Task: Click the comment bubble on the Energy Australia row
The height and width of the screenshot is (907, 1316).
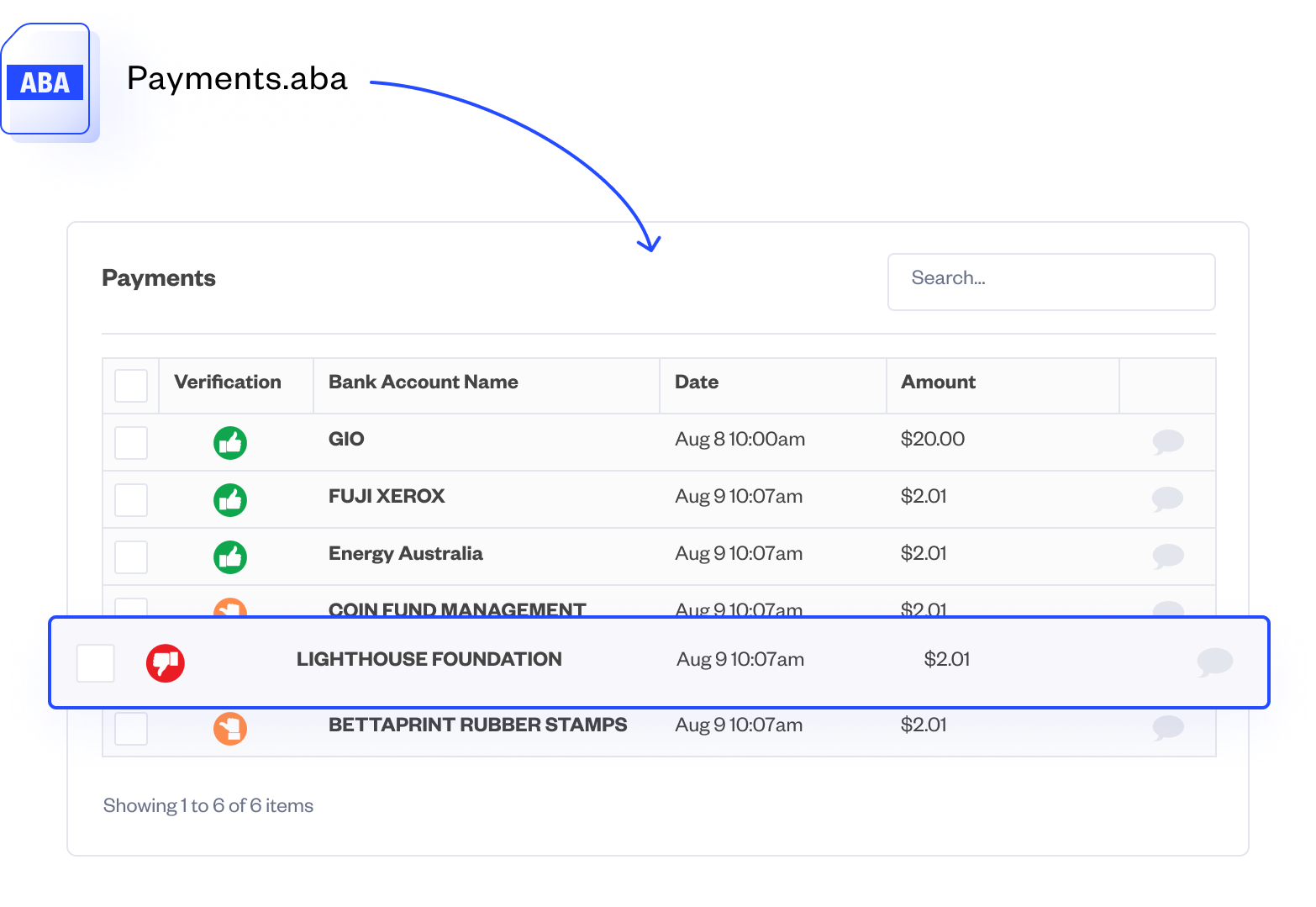Action: 1168,555
